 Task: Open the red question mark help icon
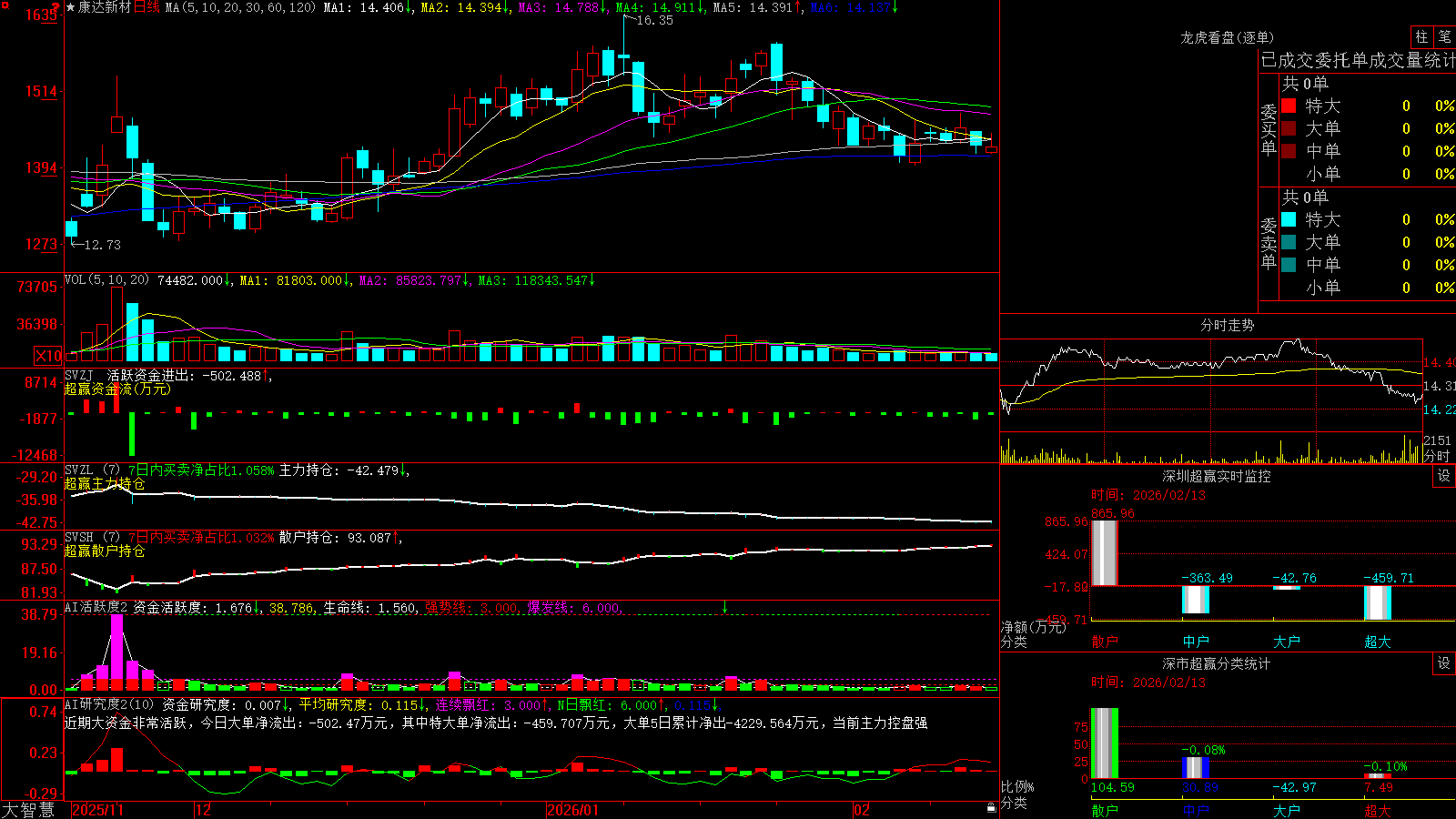coord(58,7)
